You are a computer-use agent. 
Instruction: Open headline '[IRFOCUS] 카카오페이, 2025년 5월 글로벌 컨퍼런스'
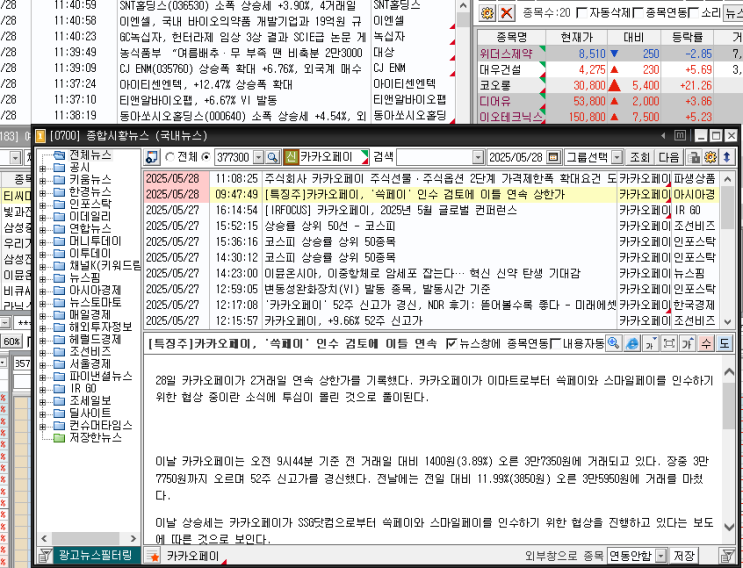pyautogui.click(x=391, y=210)
